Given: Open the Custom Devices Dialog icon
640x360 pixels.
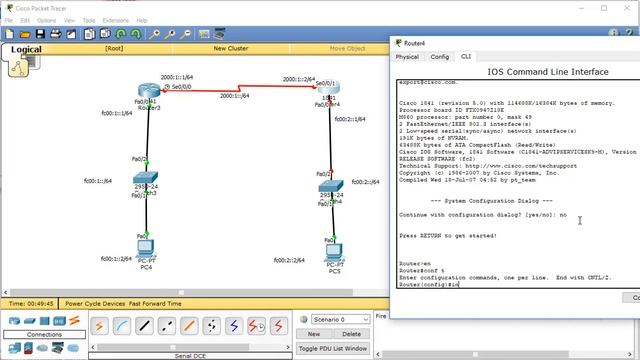Looking at the screenshot, I should 220,34.
